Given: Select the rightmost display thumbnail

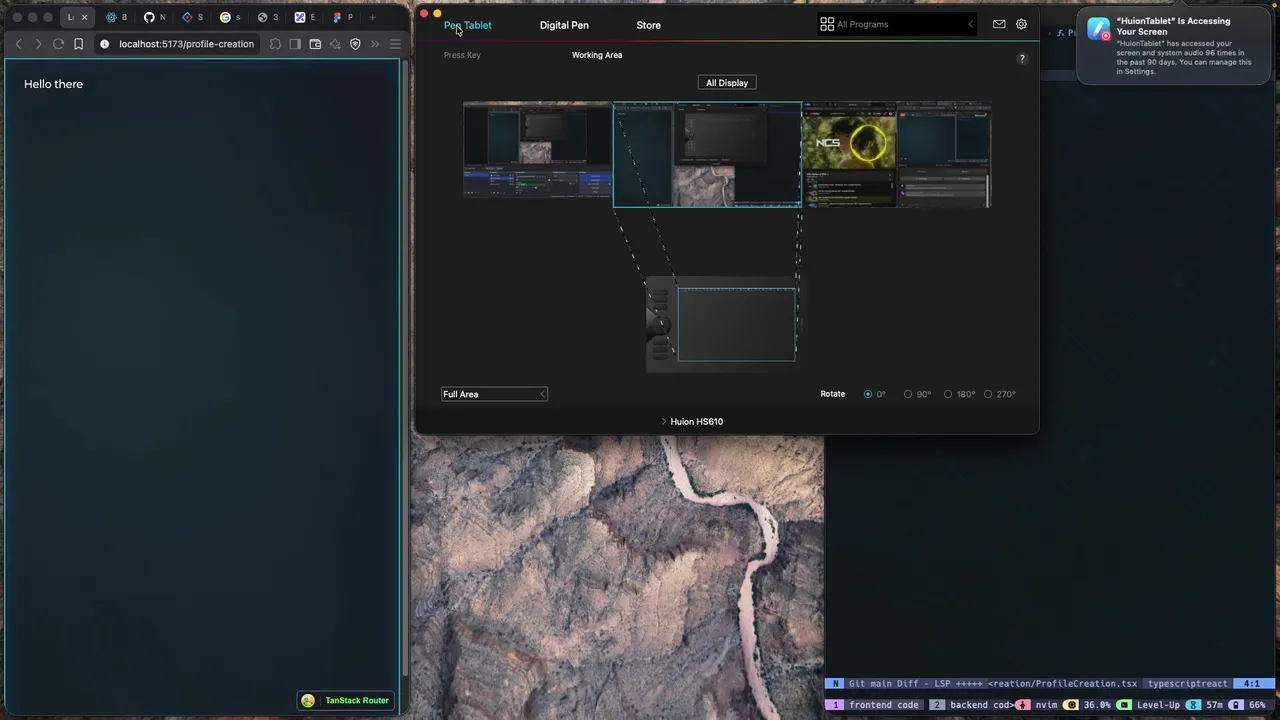Looking at the screenshot, I should click(944, 155).
